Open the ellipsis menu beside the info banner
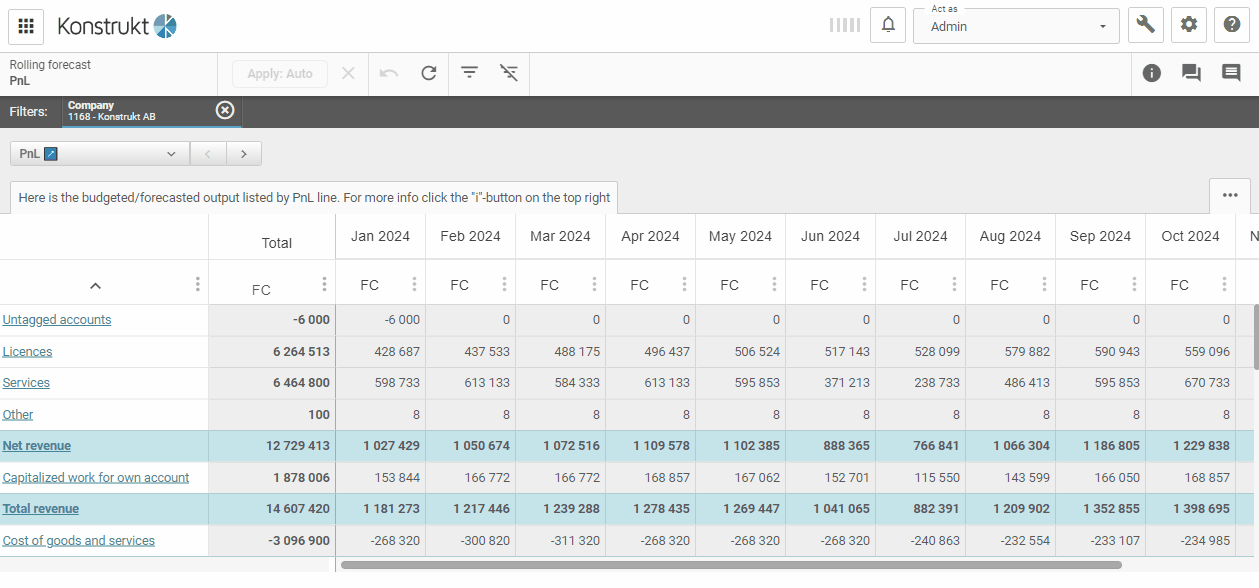This screenshot has height=588, width=1259. pos(1230,197)
